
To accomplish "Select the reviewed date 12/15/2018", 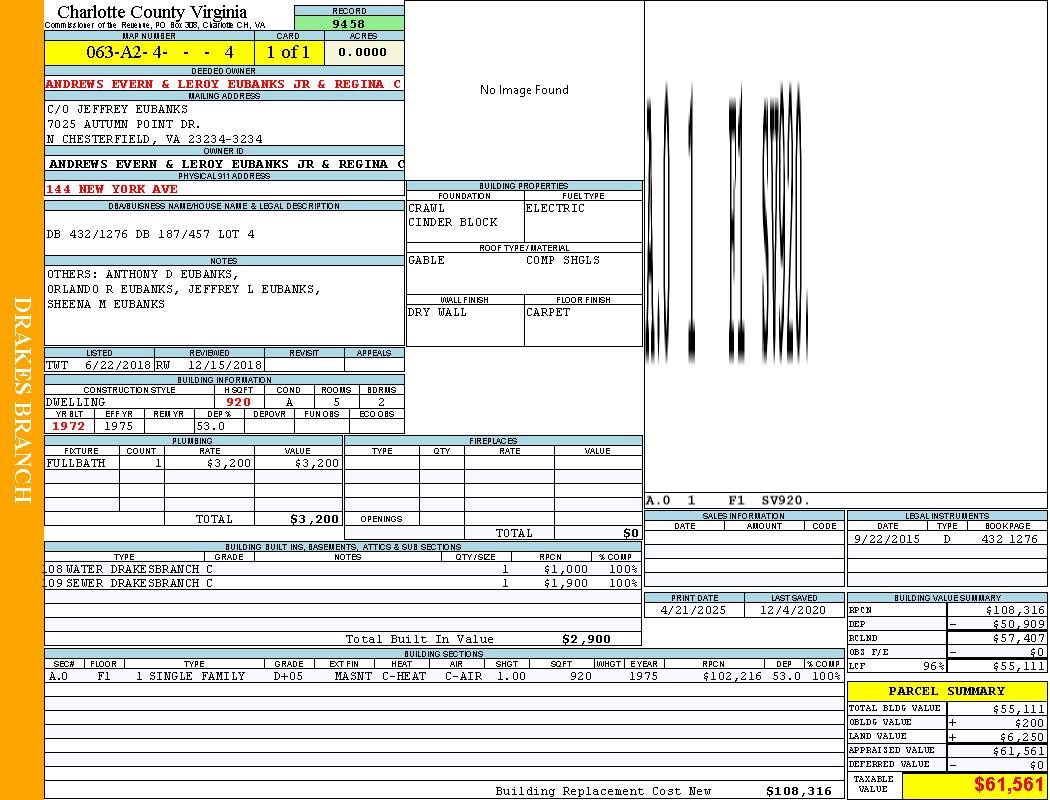I will tap(224, 366).
